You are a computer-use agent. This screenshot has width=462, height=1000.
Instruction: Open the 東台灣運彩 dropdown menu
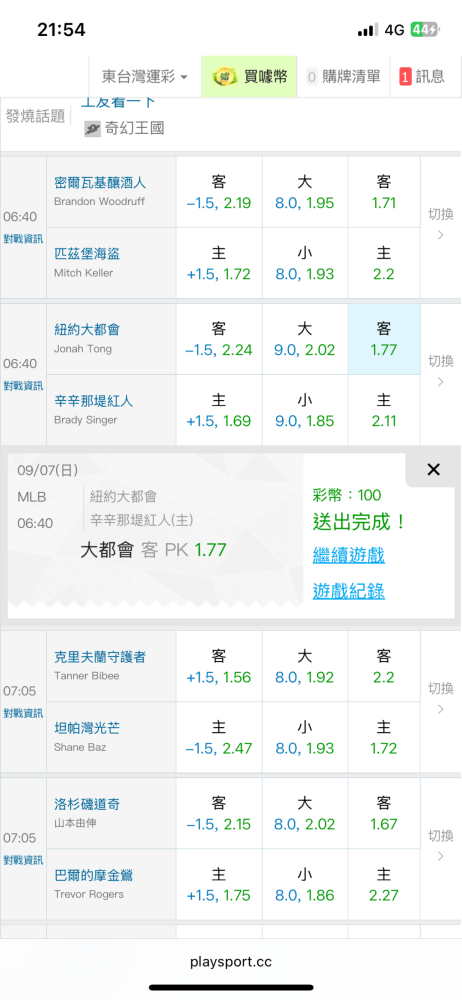coord(145,77)
